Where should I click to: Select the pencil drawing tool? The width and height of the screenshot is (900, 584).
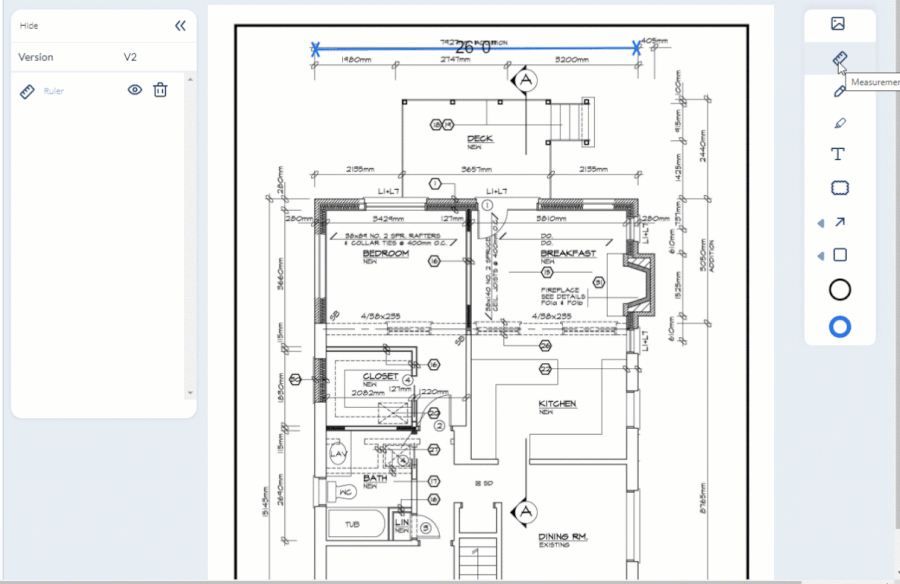[839, 91]
